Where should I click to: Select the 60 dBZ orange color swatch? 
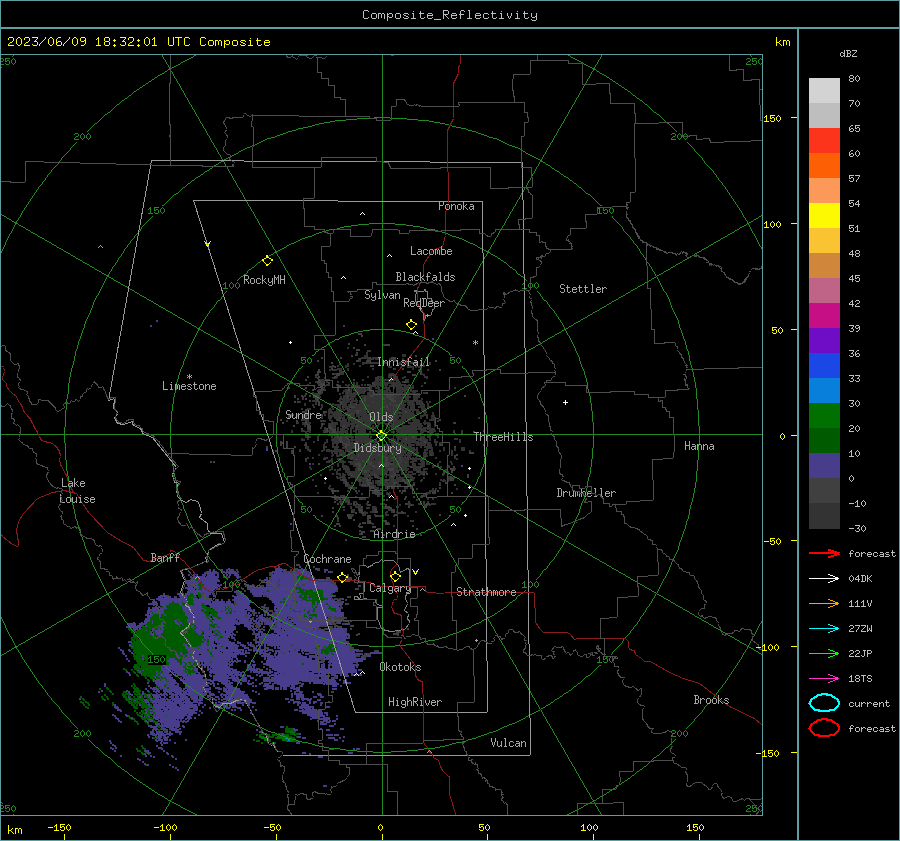pyautogui.click(x=824, y=166)
